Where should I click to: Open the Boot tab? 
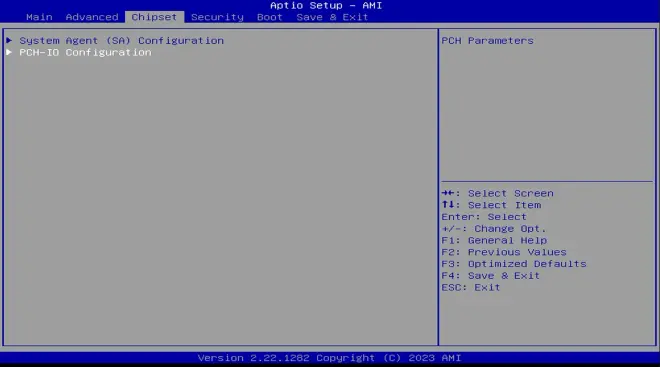269,17
